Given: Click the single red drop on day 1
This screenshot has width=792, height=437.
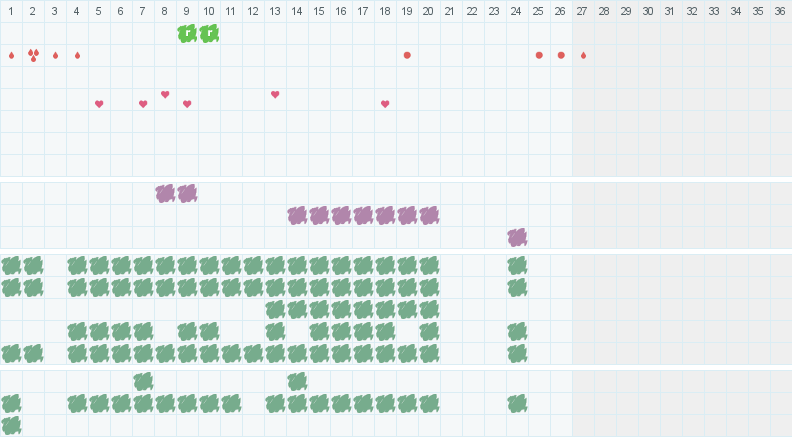Looking at the screenshot, I should (x=11, y=55).
